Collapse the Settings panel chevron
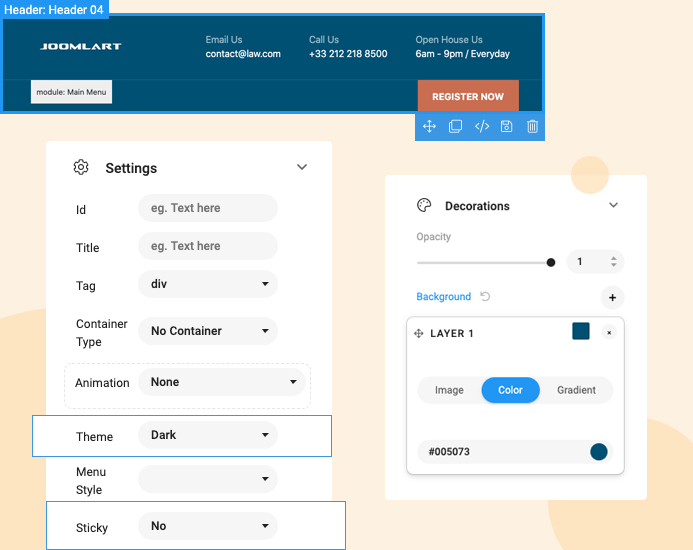Image resolution: width=693 pixels, height=550 pixels. (302, 167)
